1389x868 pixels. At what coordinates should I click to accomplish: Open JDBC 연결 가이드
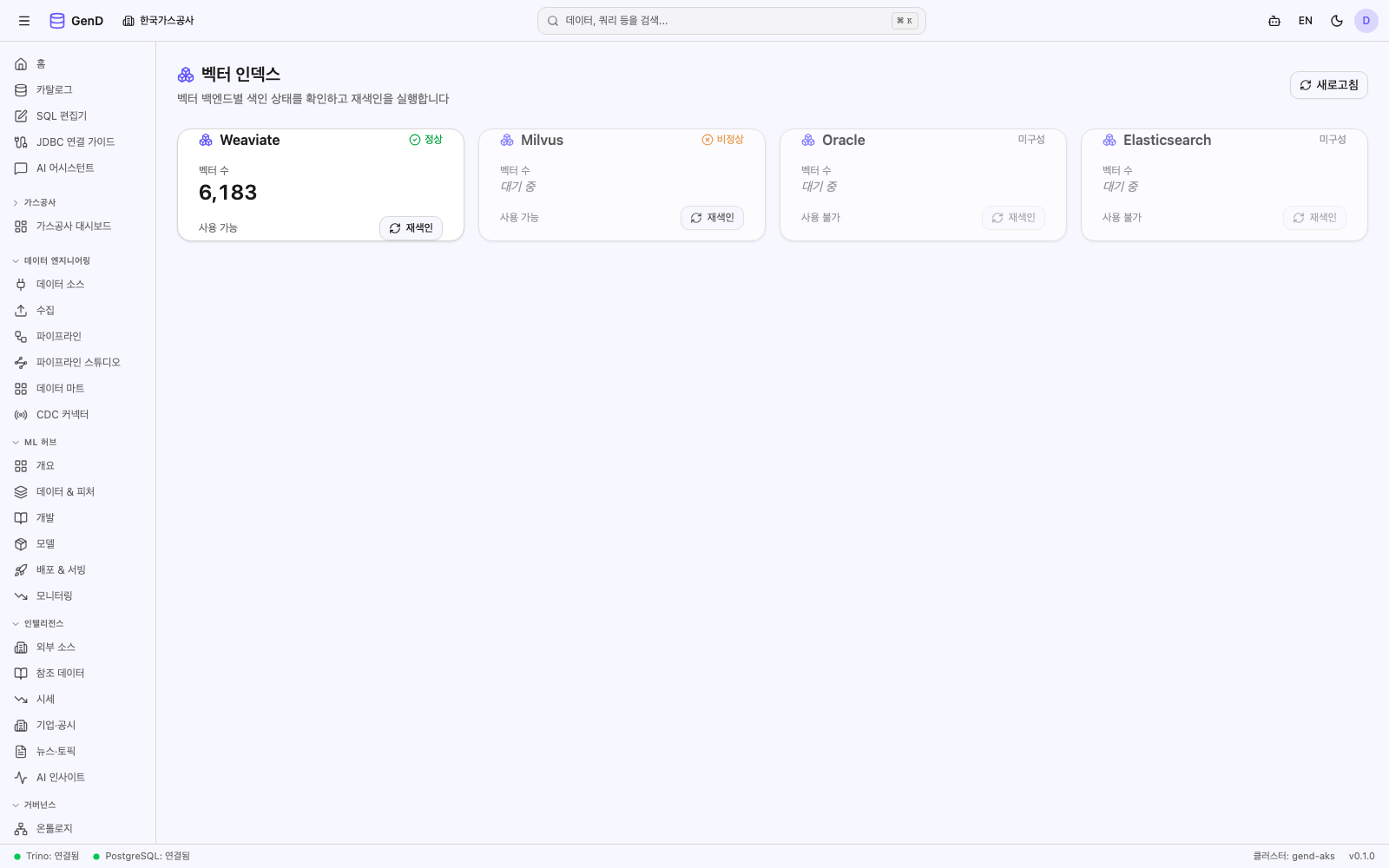click(x=78, y=142)
